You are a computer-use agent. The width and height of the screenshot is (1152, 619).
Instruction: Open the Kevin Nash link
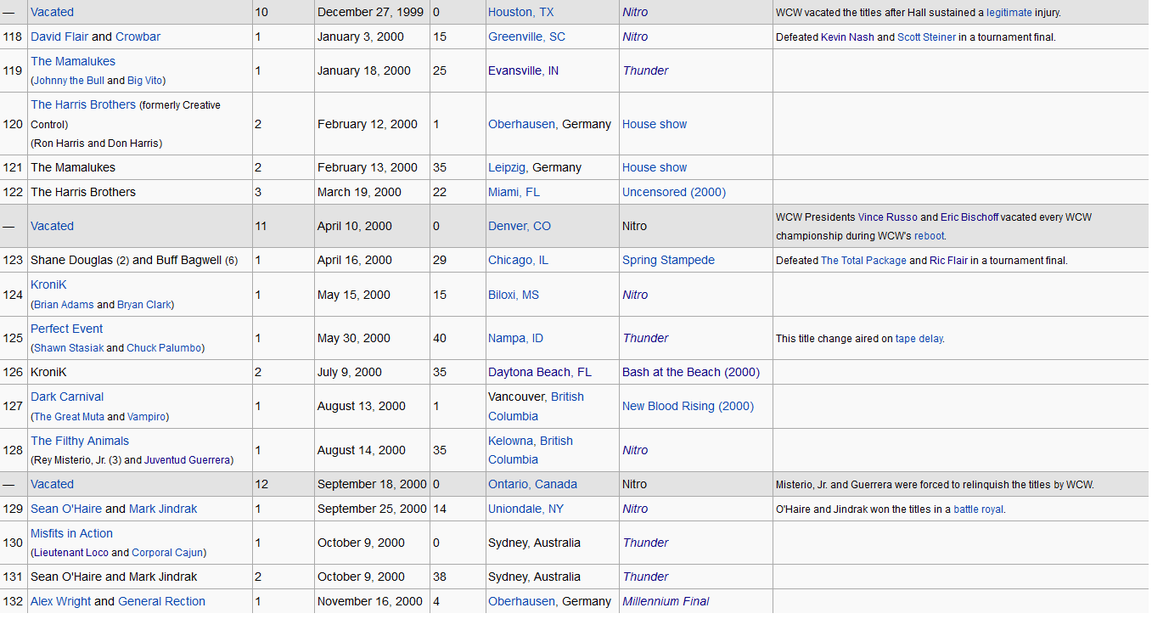point(847,37)
